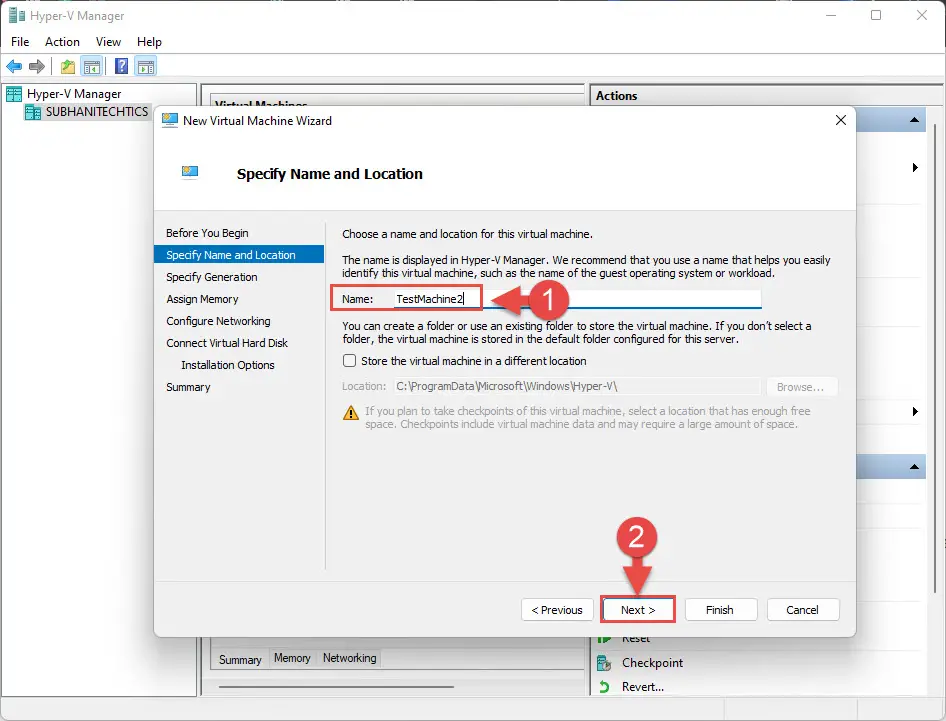Open the Action menu
946x721 pixels.
[x=62, y=42]
